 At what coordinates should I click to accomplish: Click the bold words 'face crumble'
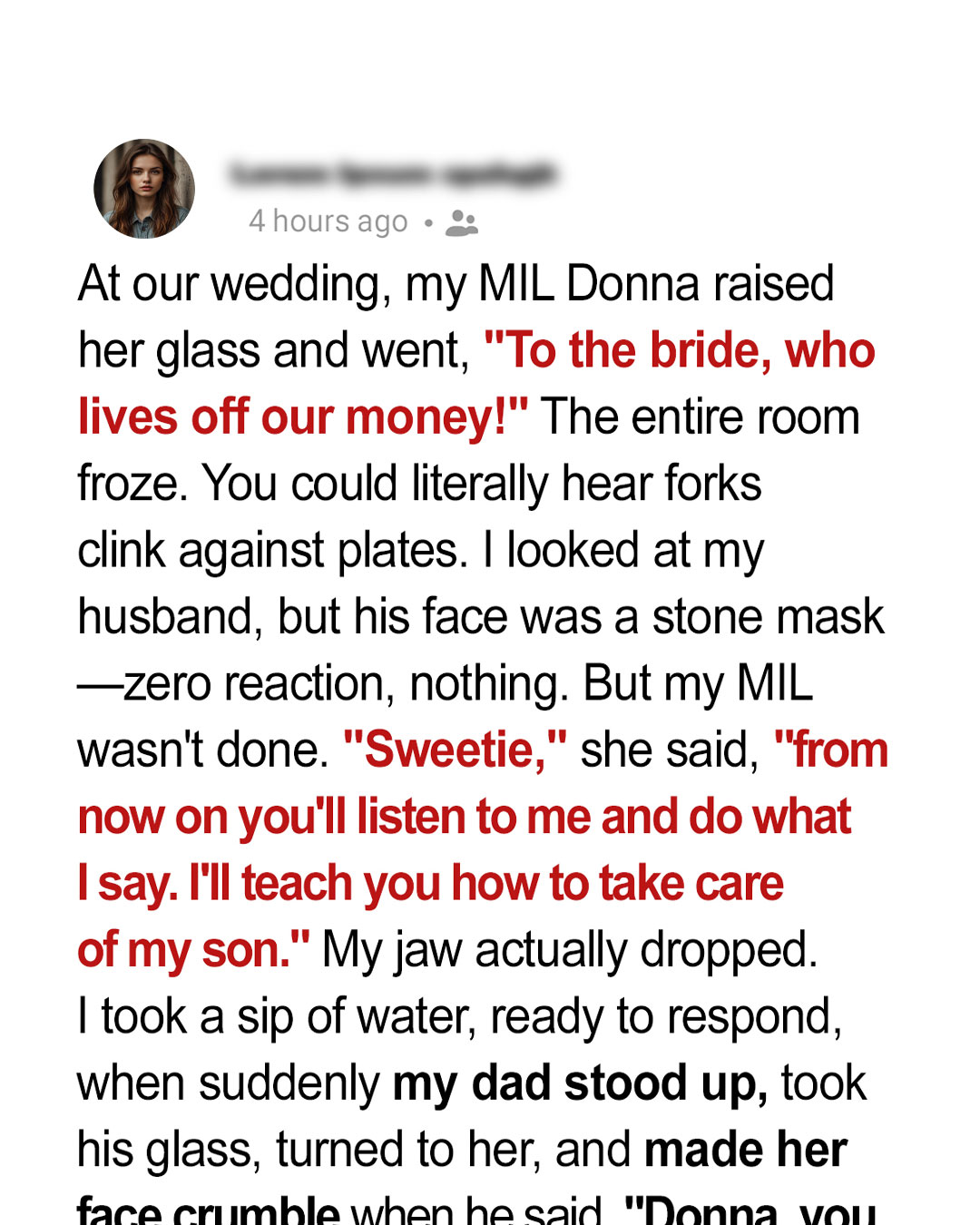point(209,1210)
